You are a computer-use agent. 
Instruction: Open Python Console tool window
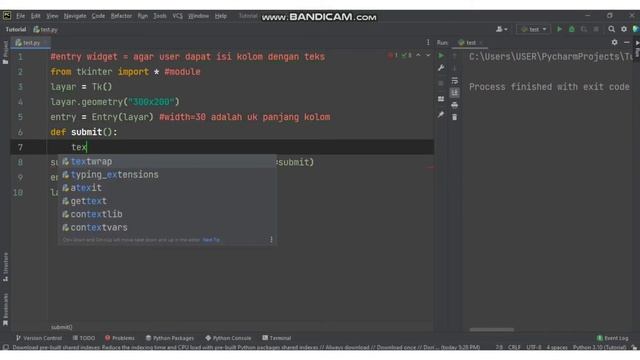(x=228, y=338)
